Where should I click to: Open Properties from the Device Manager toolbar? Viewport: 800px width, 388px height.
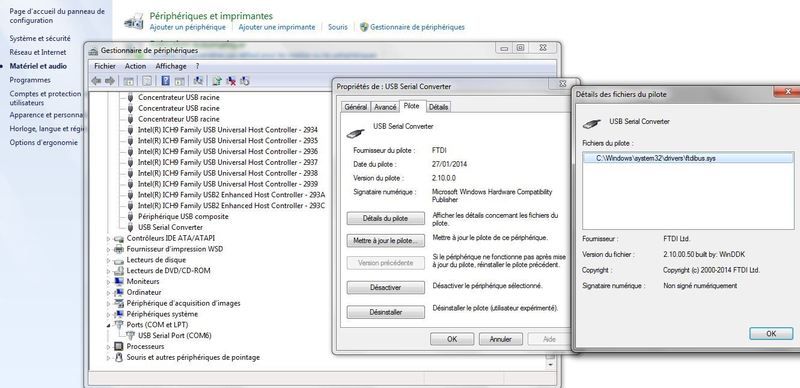tap(146, 81)
